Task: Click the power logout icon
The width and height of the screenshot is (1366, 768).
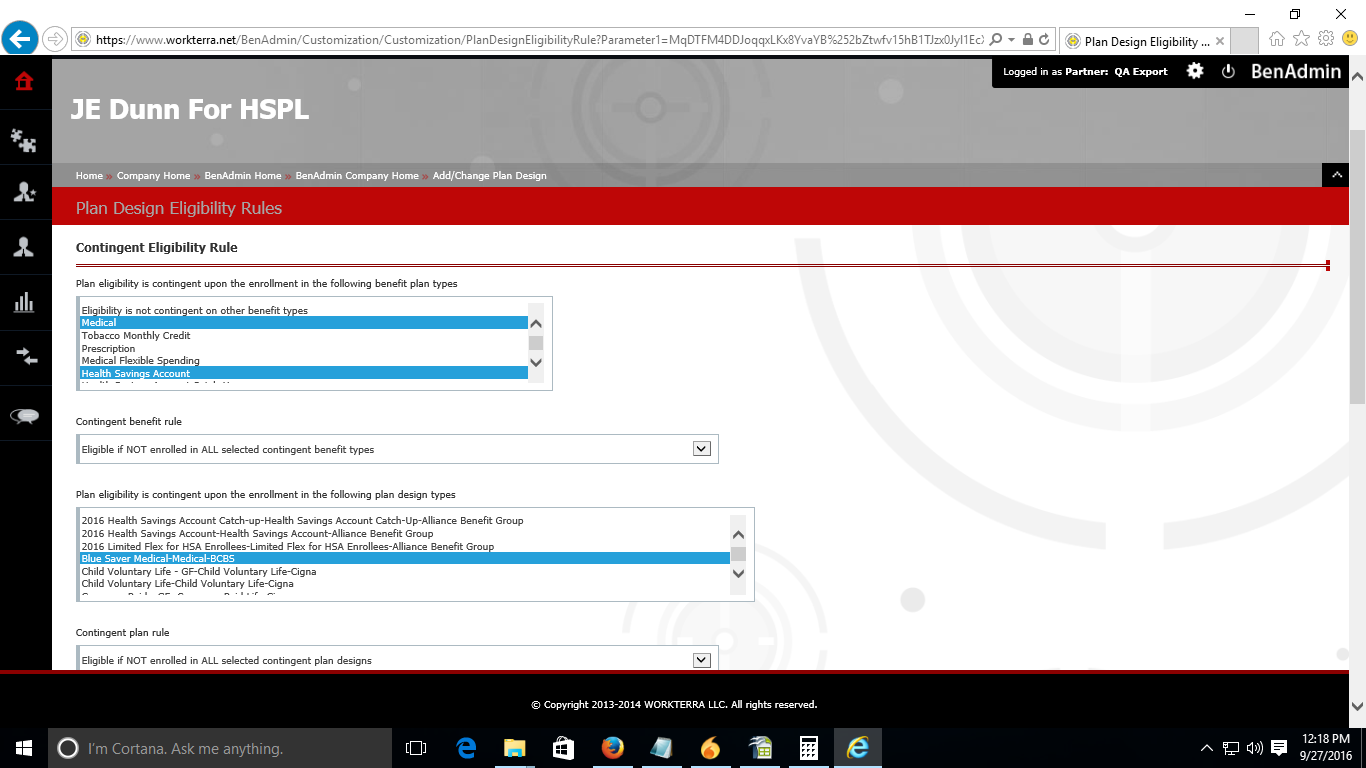Action: point(1229,71)
